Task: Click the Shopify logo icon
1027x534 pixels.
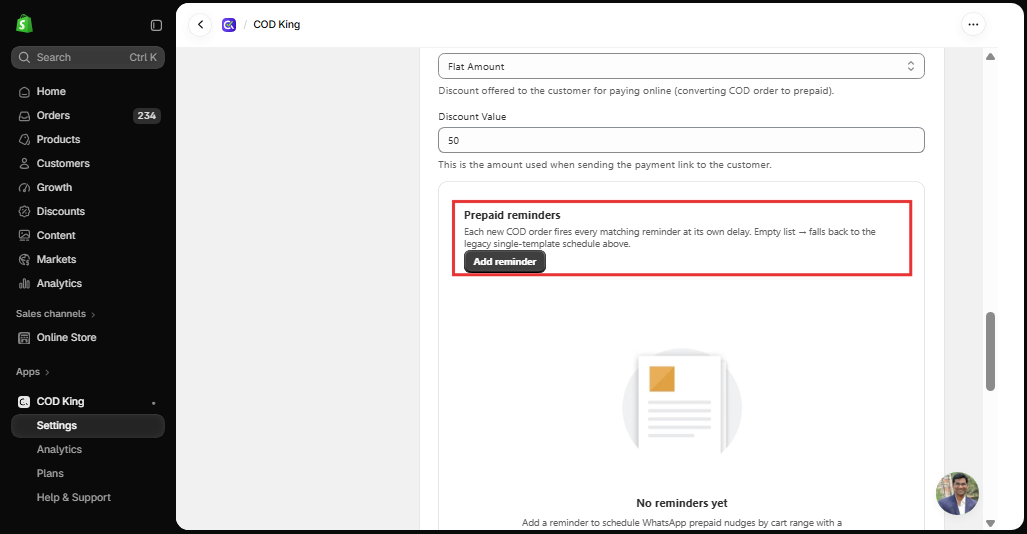Action: click(x=24, y=24)
